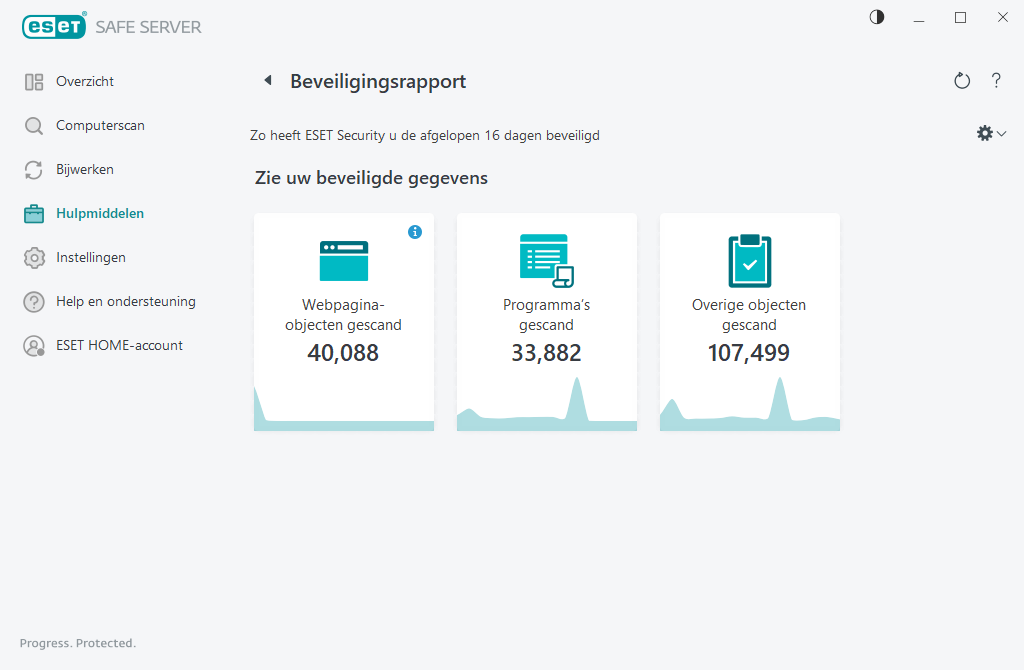Click the ESET logo
This screenshot has width=1024, height=670.
point(54,26)
